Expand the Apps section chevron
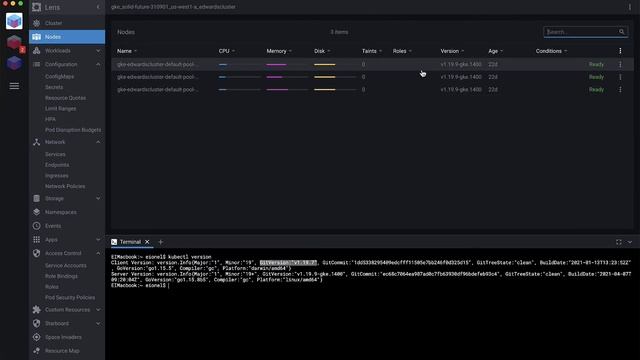Image resolution: width=640 pixels, height=360 pixels. [98, 240]
